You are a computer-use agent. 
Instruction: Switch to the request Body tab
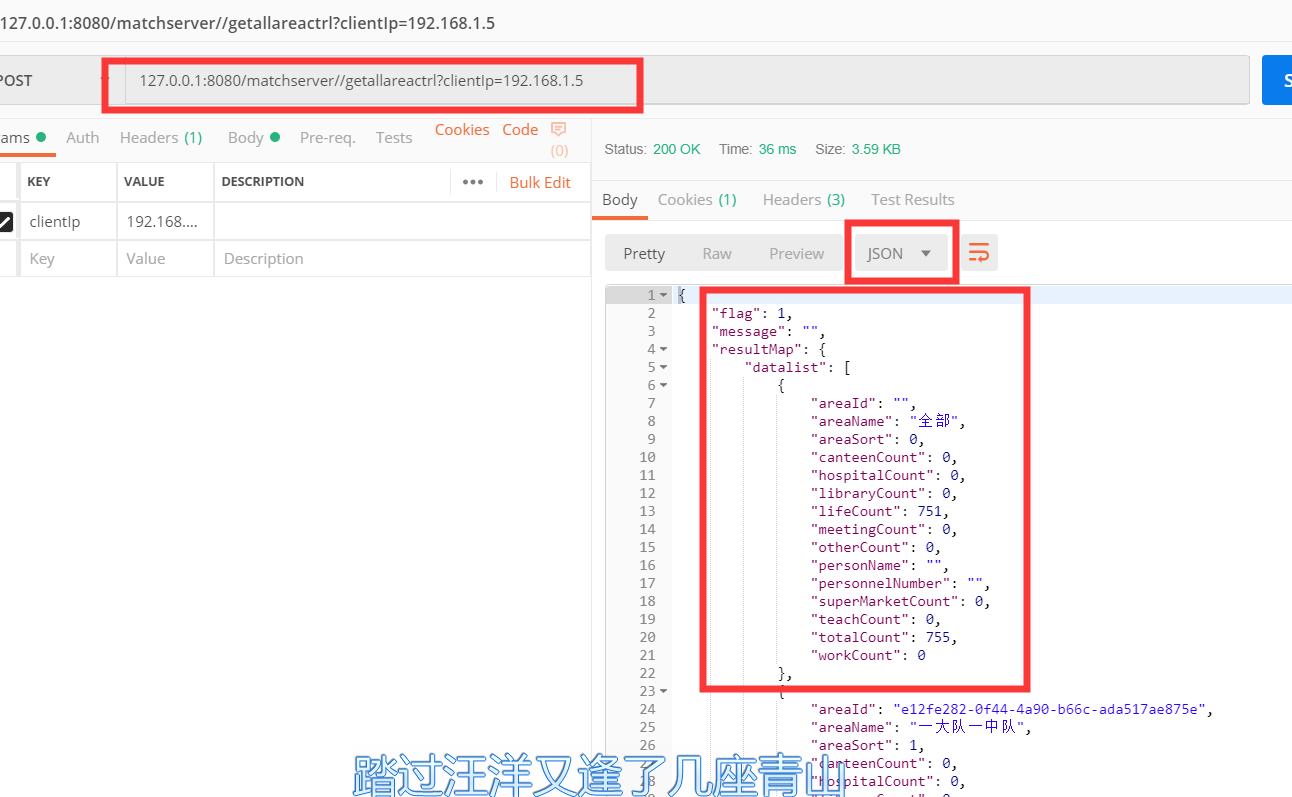click(253, 138)
